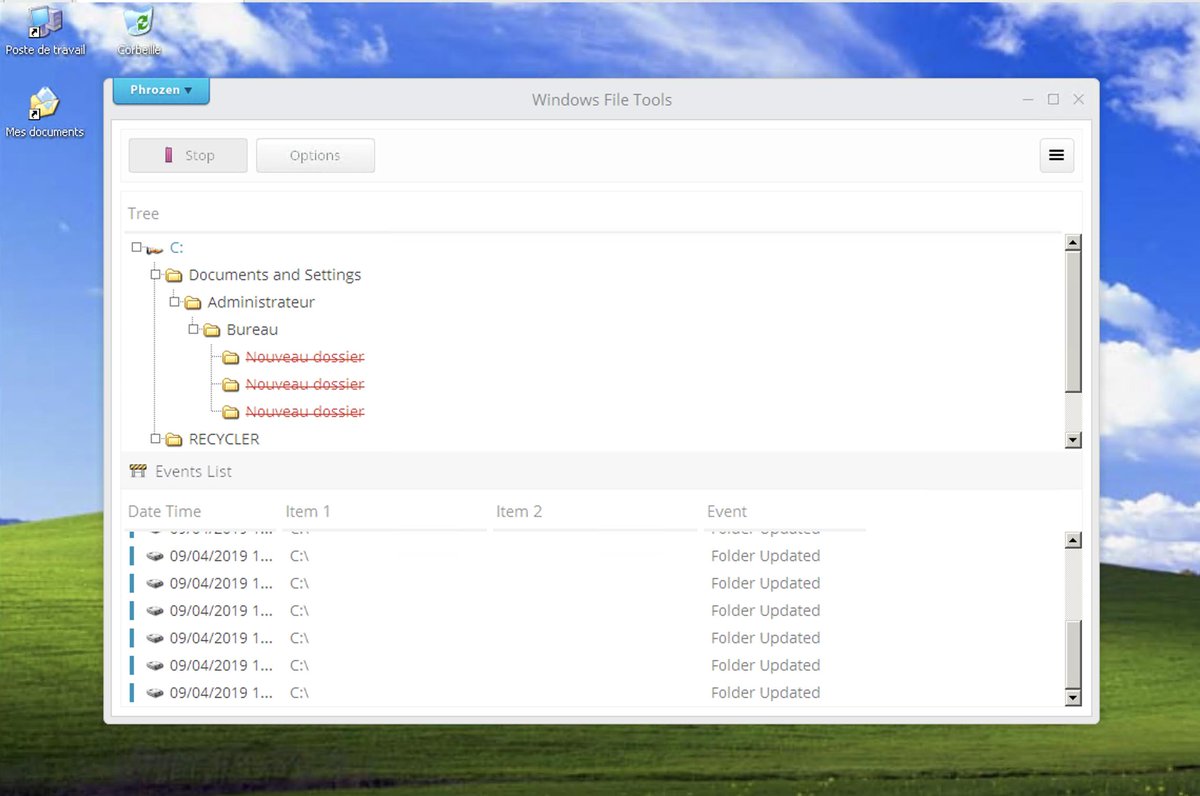This screenshot has height=796, width=1200.
Task: Select the Documents and Settings label
Action: click(275, 275)
